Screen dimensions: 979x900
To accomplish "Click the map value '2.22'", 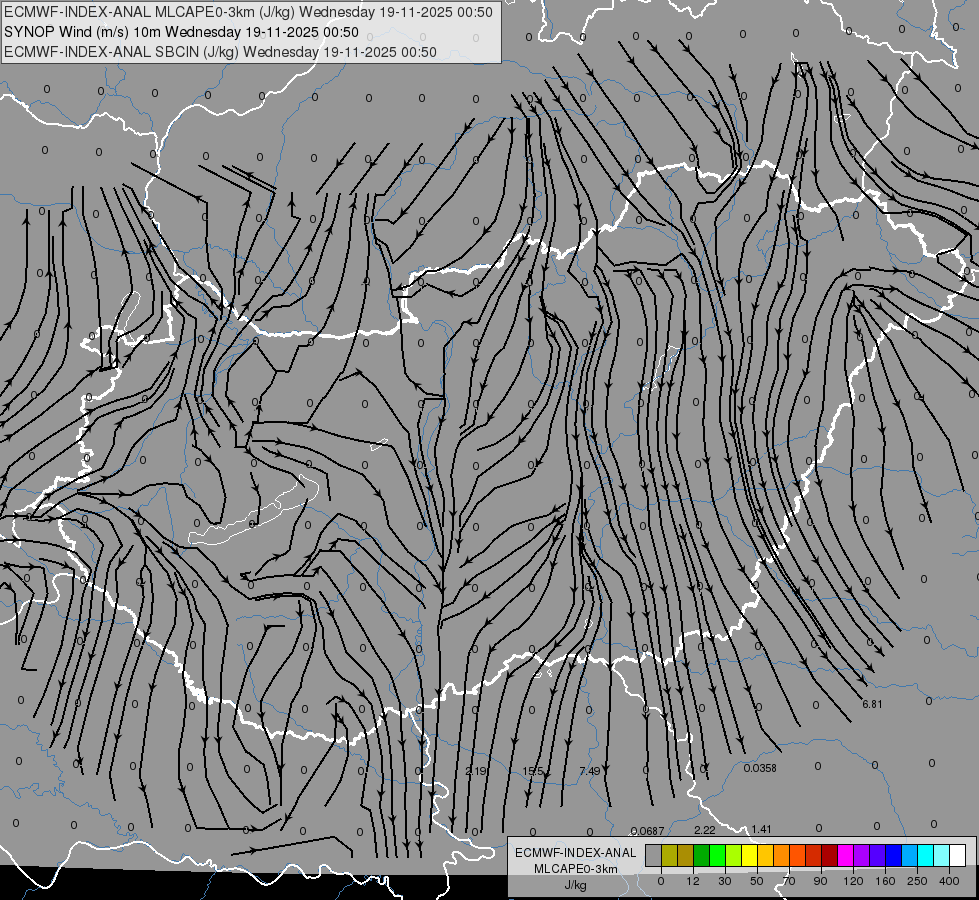I will (705, 830).
